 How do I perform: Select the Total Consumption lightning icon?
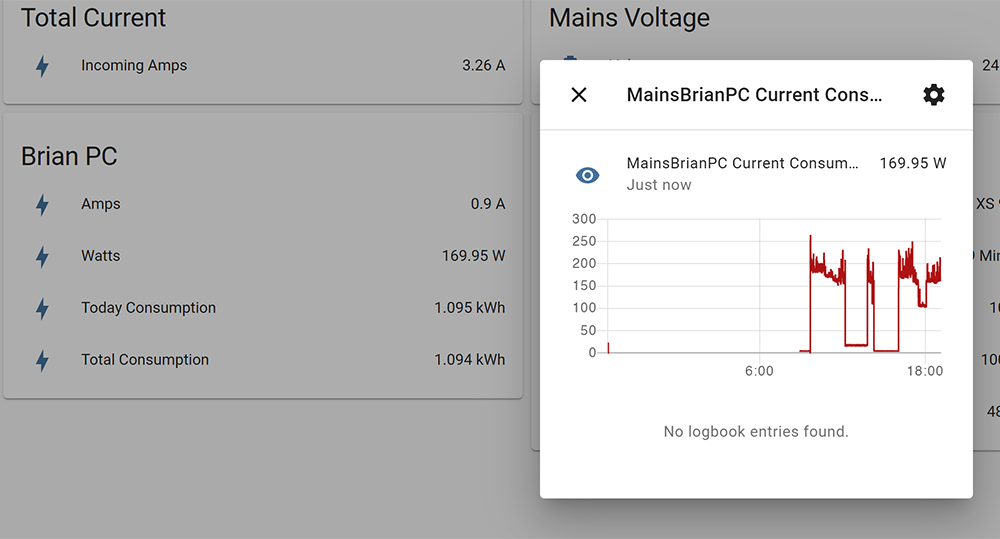point(42,360)
